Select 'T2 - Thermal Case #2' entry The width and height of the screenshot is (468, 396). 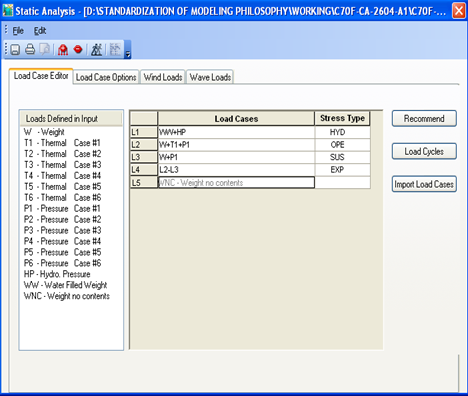(x=62, y=154)
